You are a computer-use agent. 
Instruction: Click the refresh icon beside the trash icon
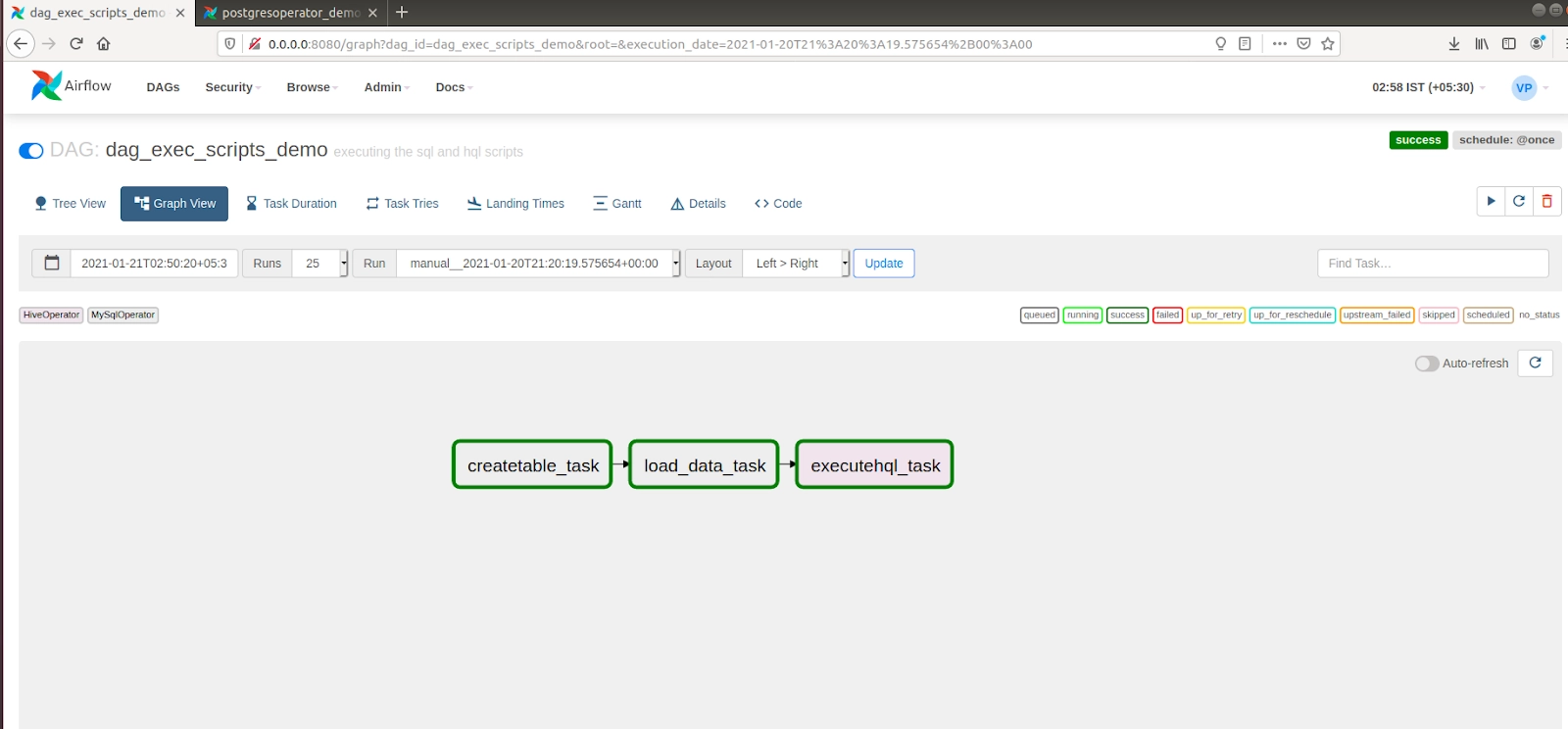1519,201
